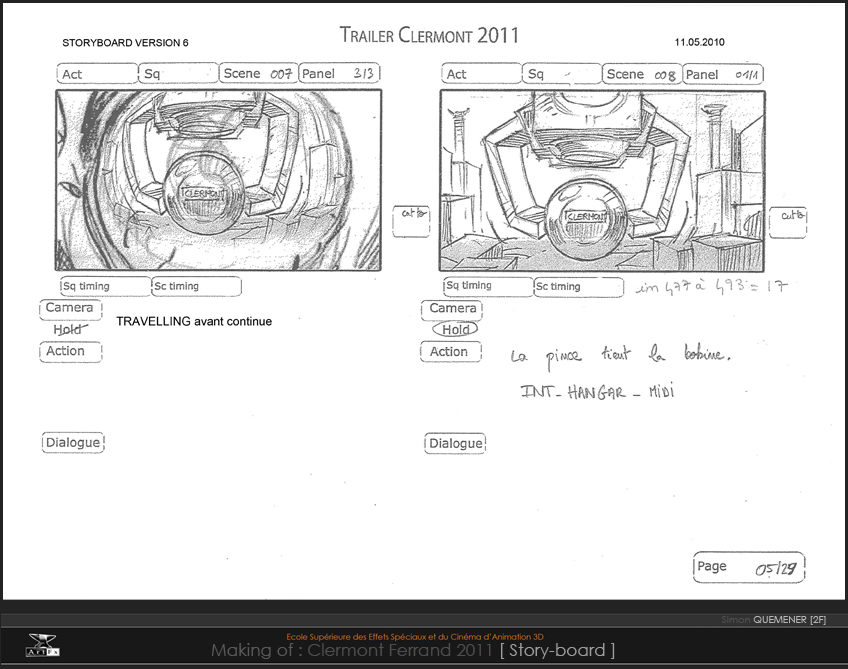The height and width of the screenshot is (669, 848).
Task: Click the Camera label beside TRAVELLING avant continue
Action: [x=69, y=309]
